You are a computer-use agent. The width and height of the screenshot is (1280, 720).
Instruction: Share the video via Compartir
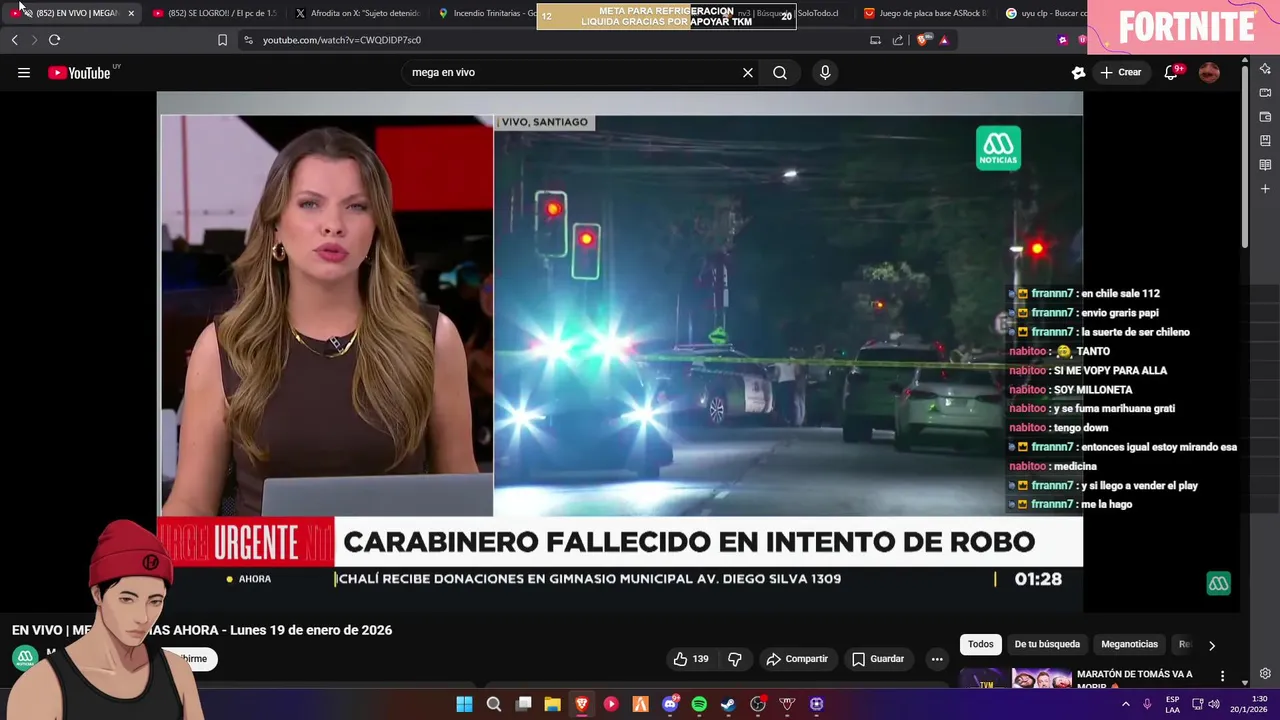(797, 659)
